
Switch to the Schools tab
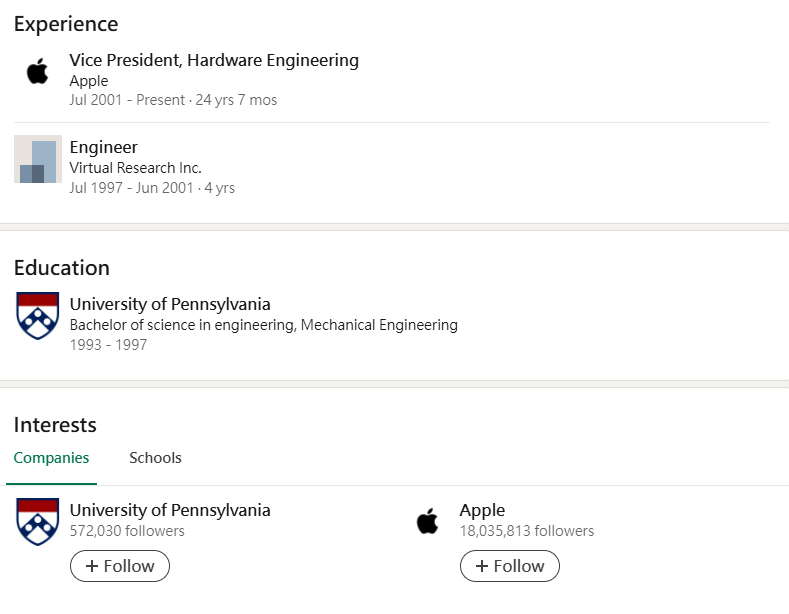155,458
